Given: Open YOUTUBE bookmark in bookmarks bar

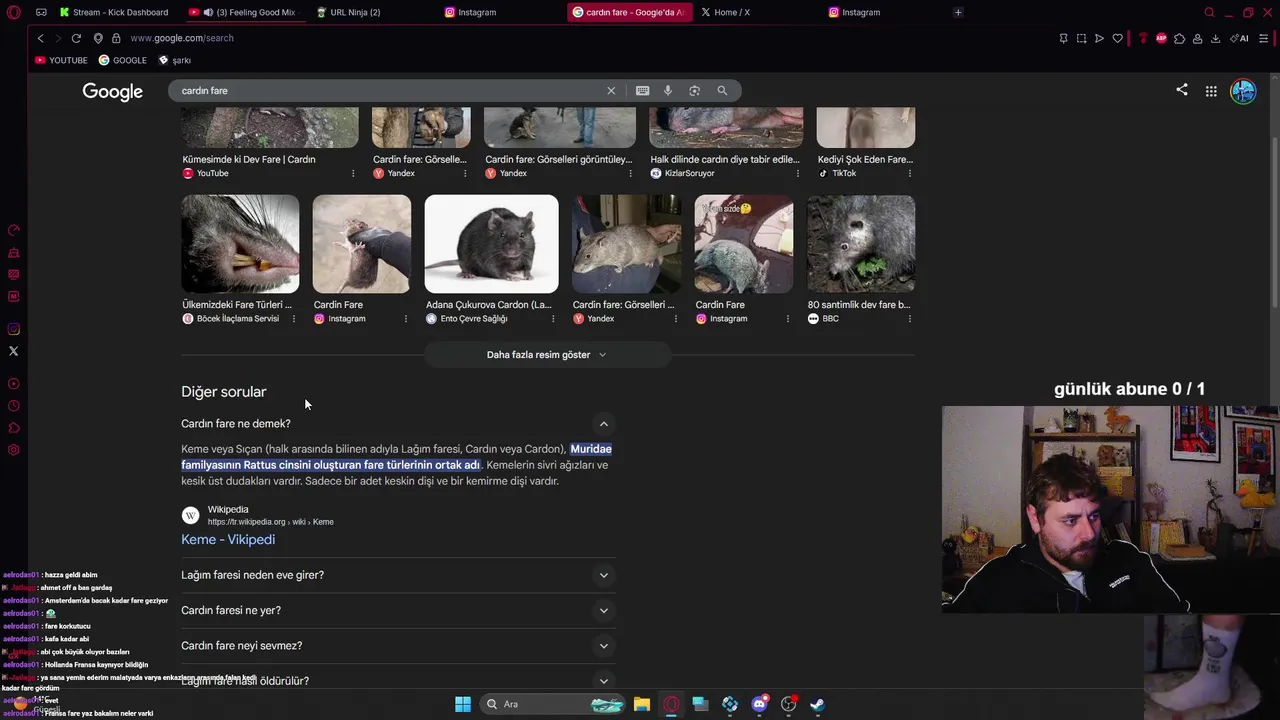Looking at the screenshot, I should point(61,60).
